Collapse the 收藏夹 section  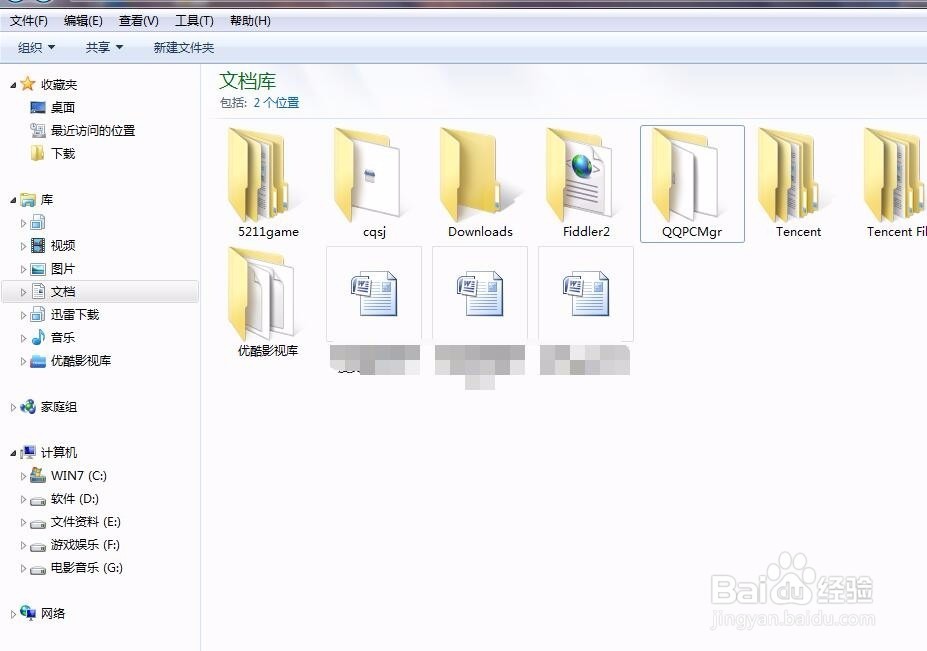pyautogui.click(x=13, y=85)
